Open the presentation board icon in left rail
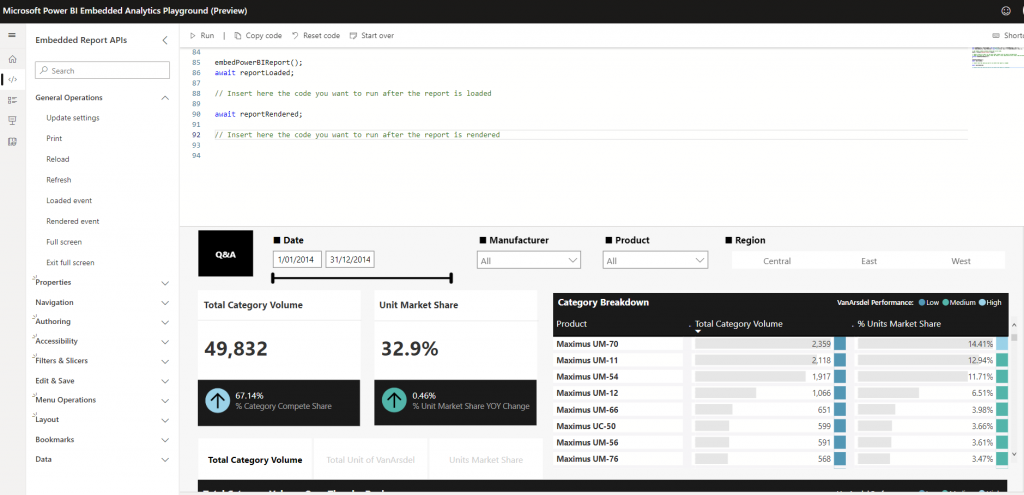The width and height of the screenshot is (1024, 495). [x=12, y=120]
